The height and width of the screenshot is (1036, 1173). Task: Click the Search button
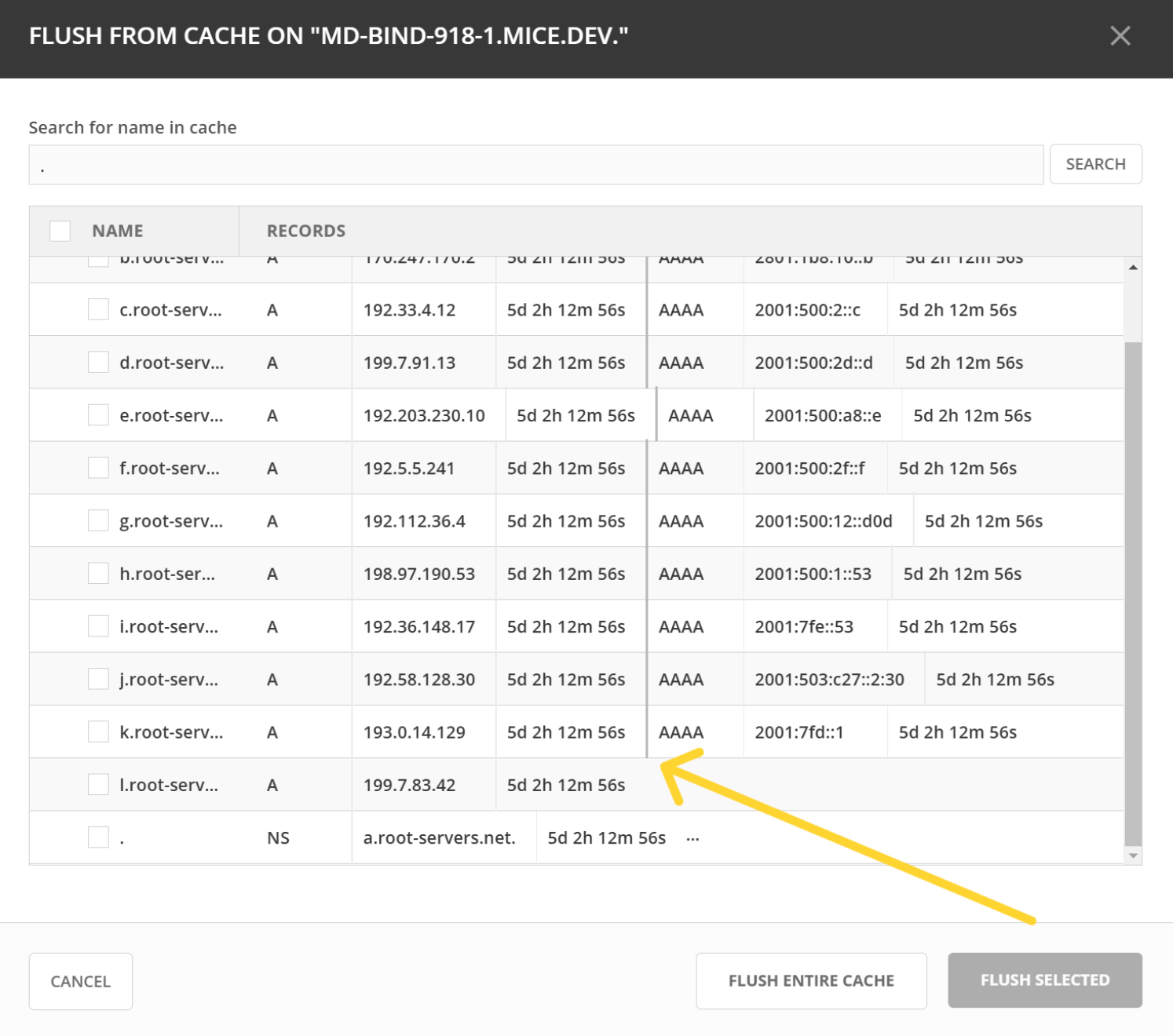tap(1095, 164)
